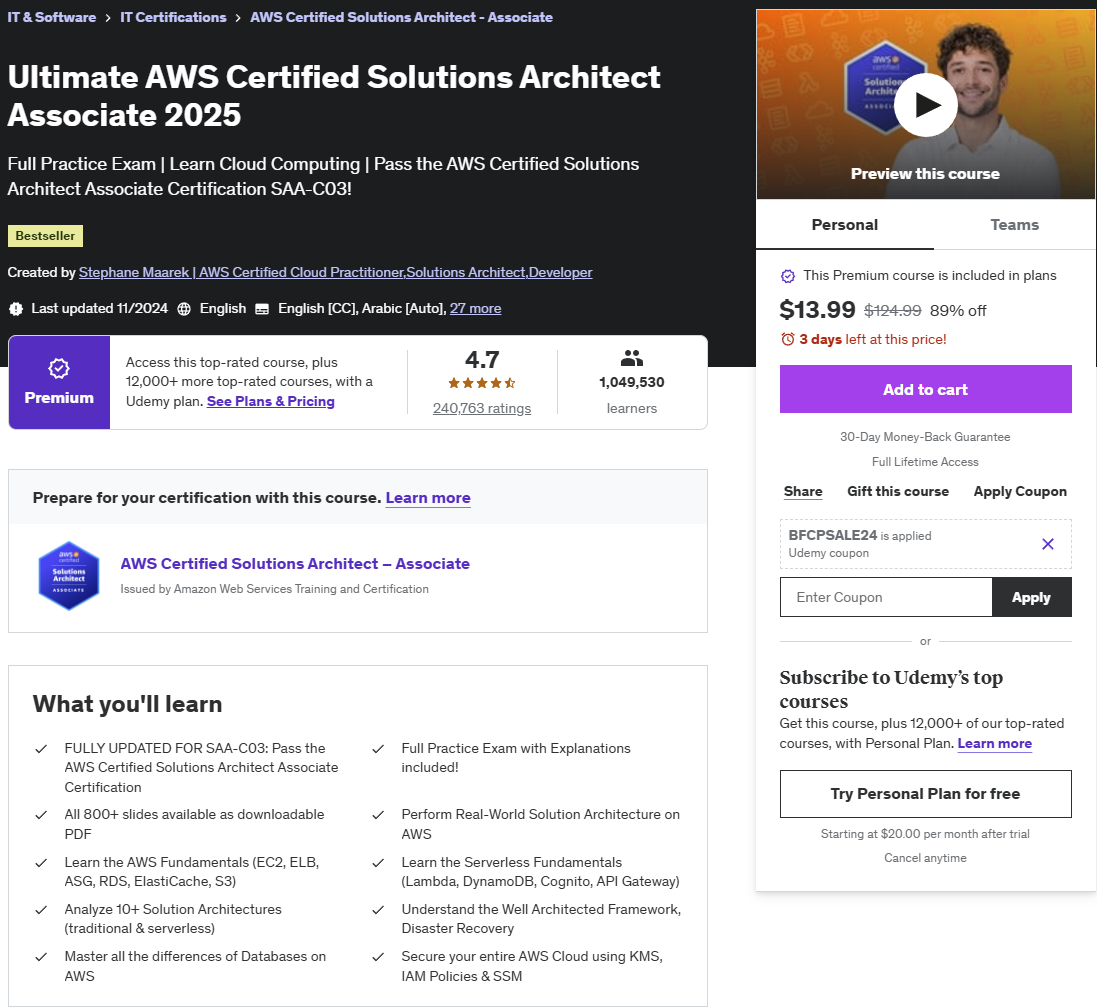This screenshot has width=1097, height=1007.
Task: Click the globe language icon
Action: 184,309
